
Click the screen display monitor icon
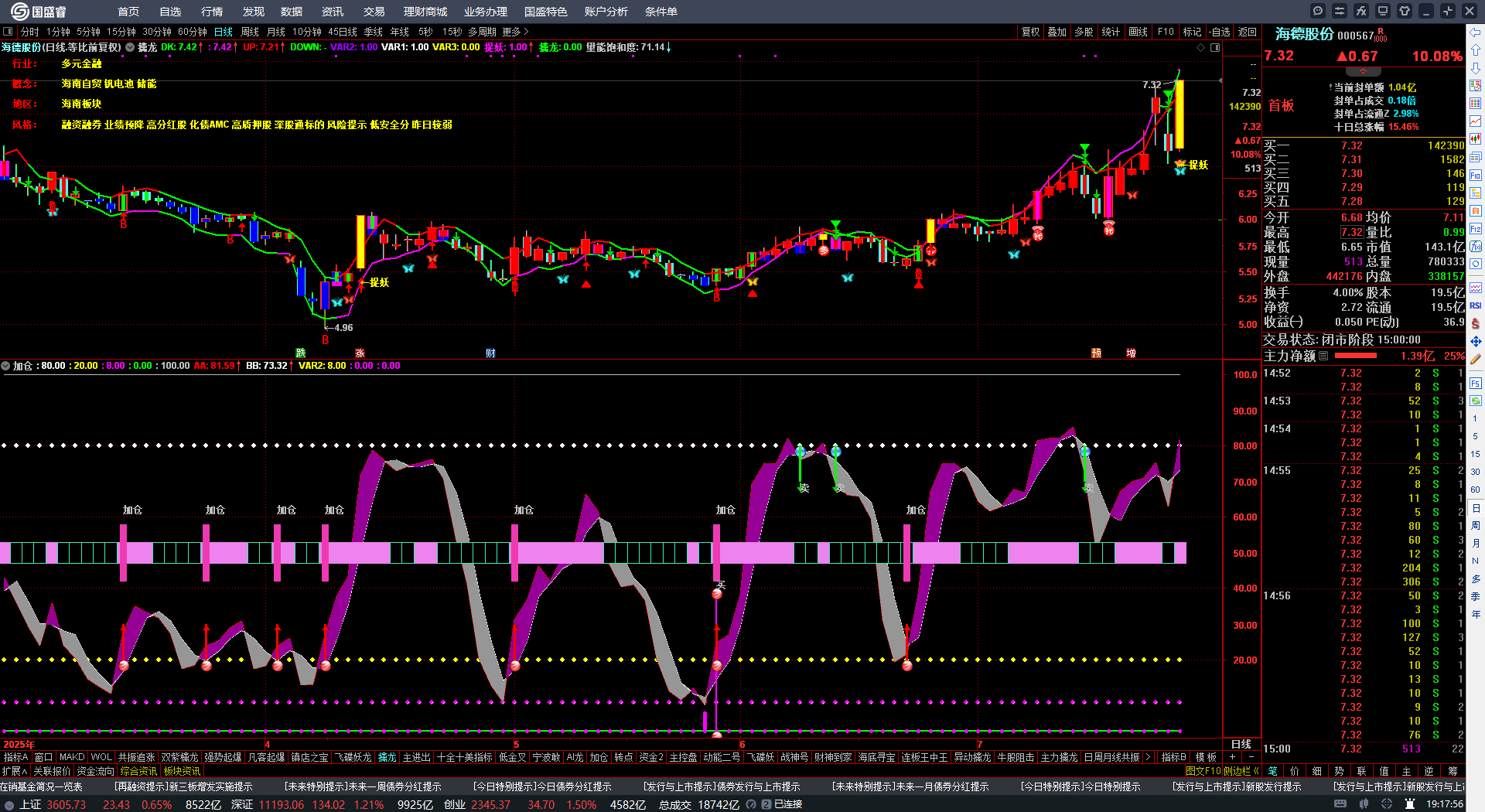(x=1383, y=11)
